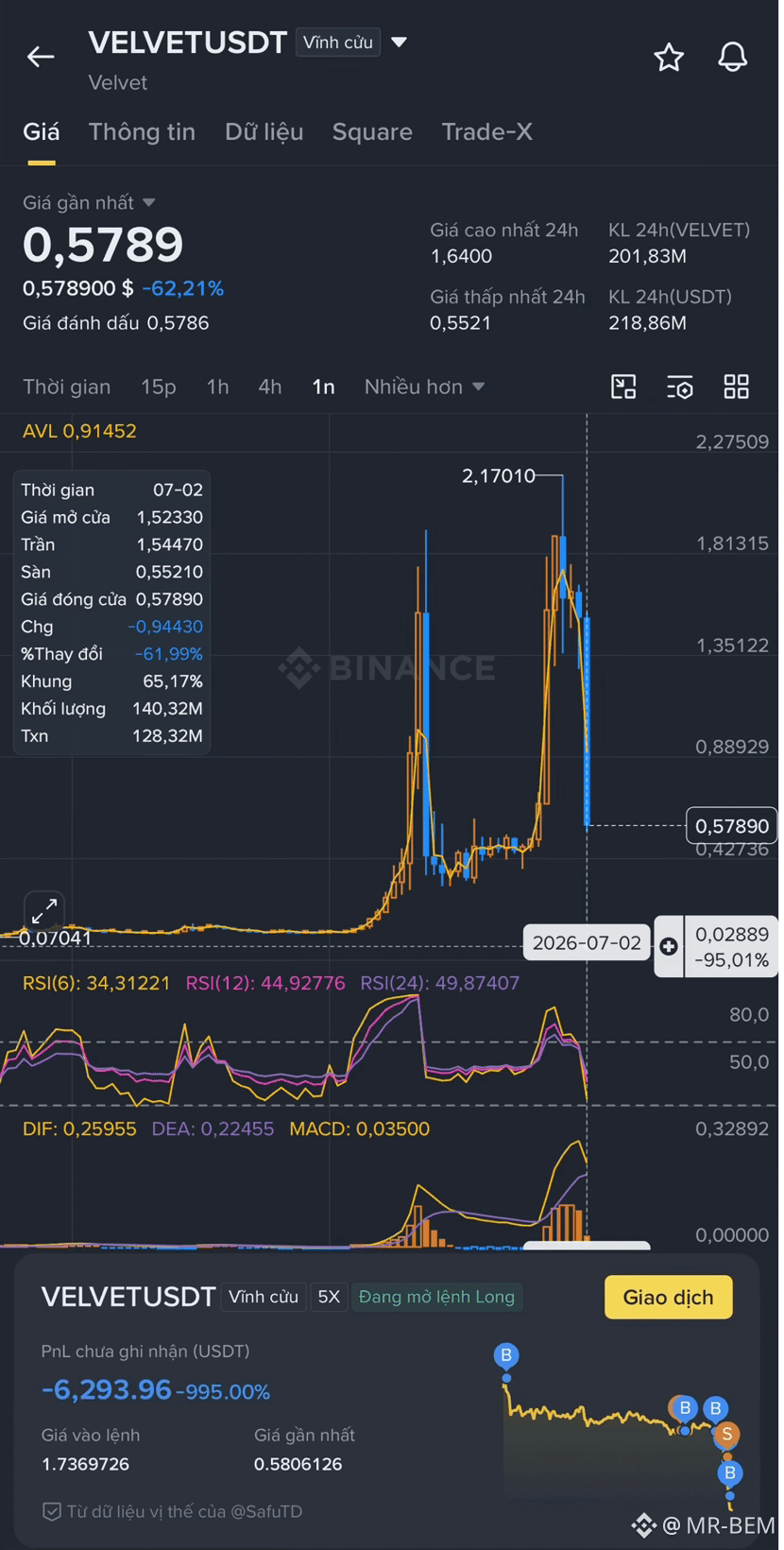Select the 1h timeframe
Image resolution: width=784 pixels, height=1550 pixels.
point(217,387)
